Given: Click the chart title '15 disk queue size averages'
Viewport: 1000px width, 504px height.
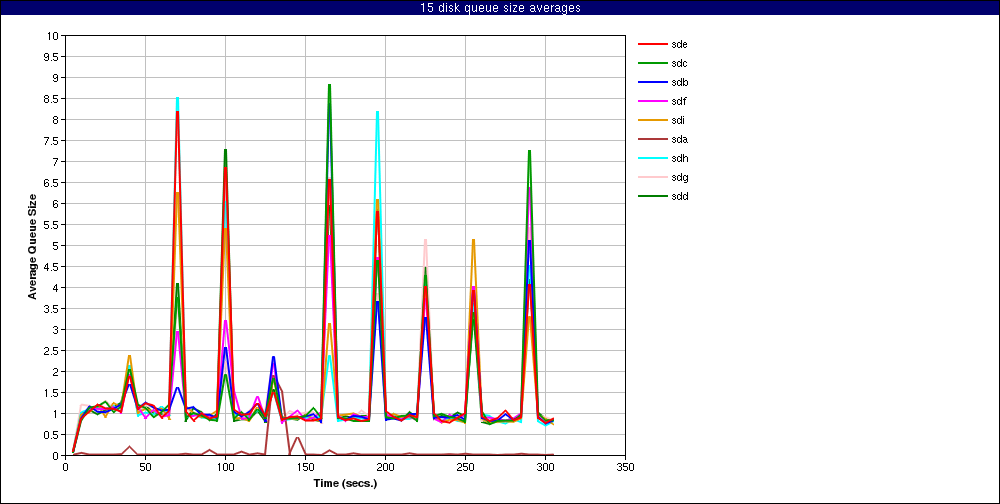Looking at the screenshot, I should coord(500,8).
